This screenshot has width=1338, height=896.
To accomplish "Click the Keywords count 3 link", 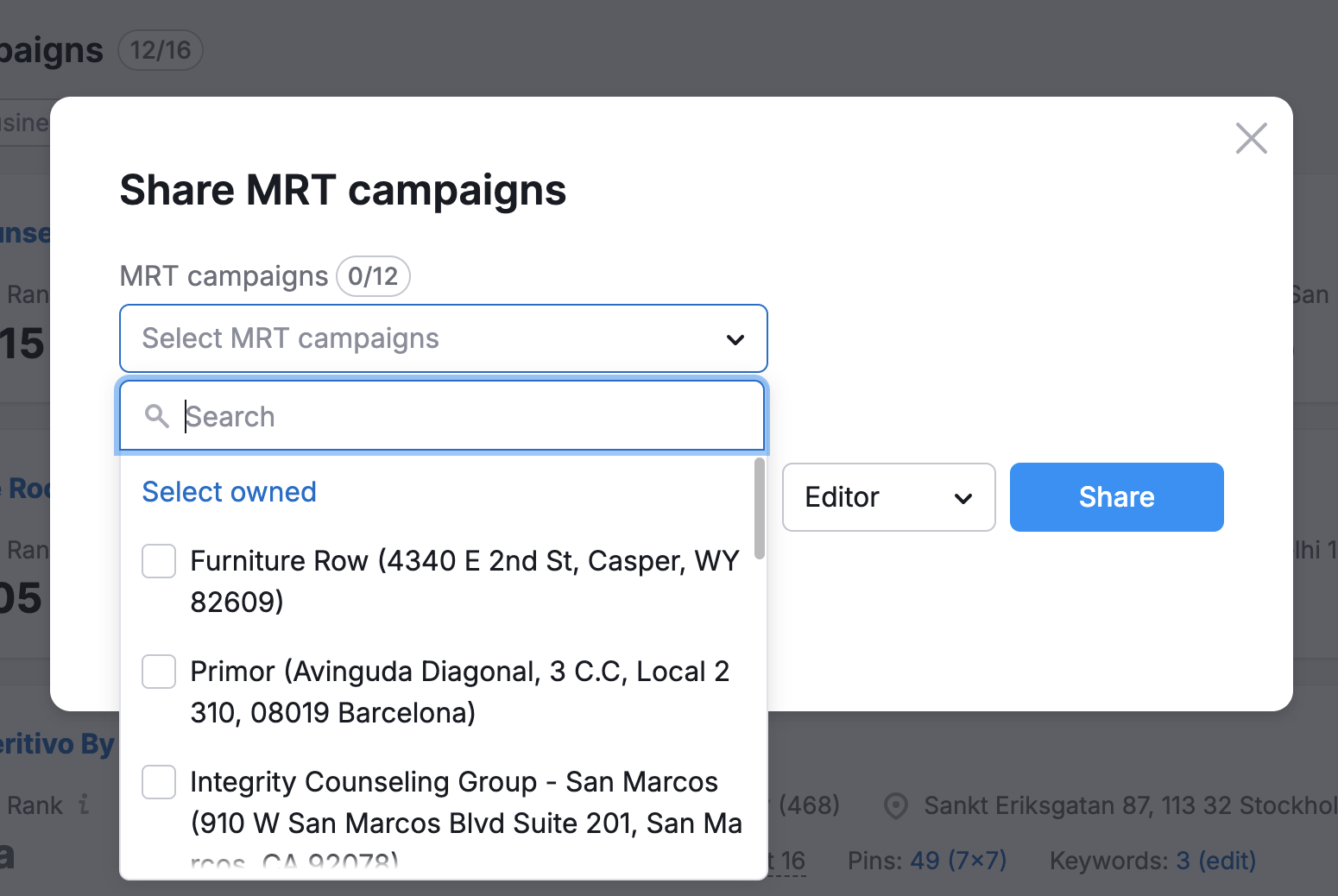I will (x=1186, y=861).
